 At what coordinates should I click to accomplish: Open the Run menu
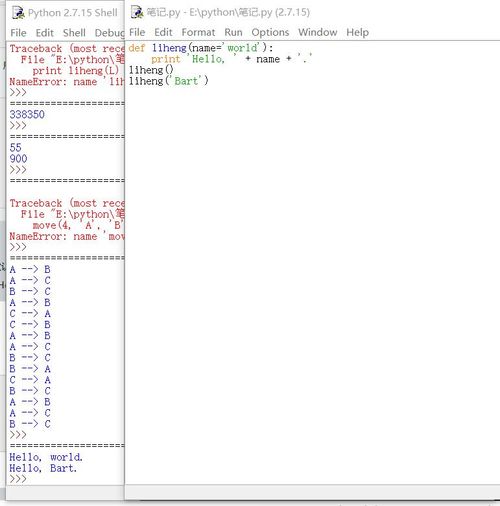(x=233, y=32)
